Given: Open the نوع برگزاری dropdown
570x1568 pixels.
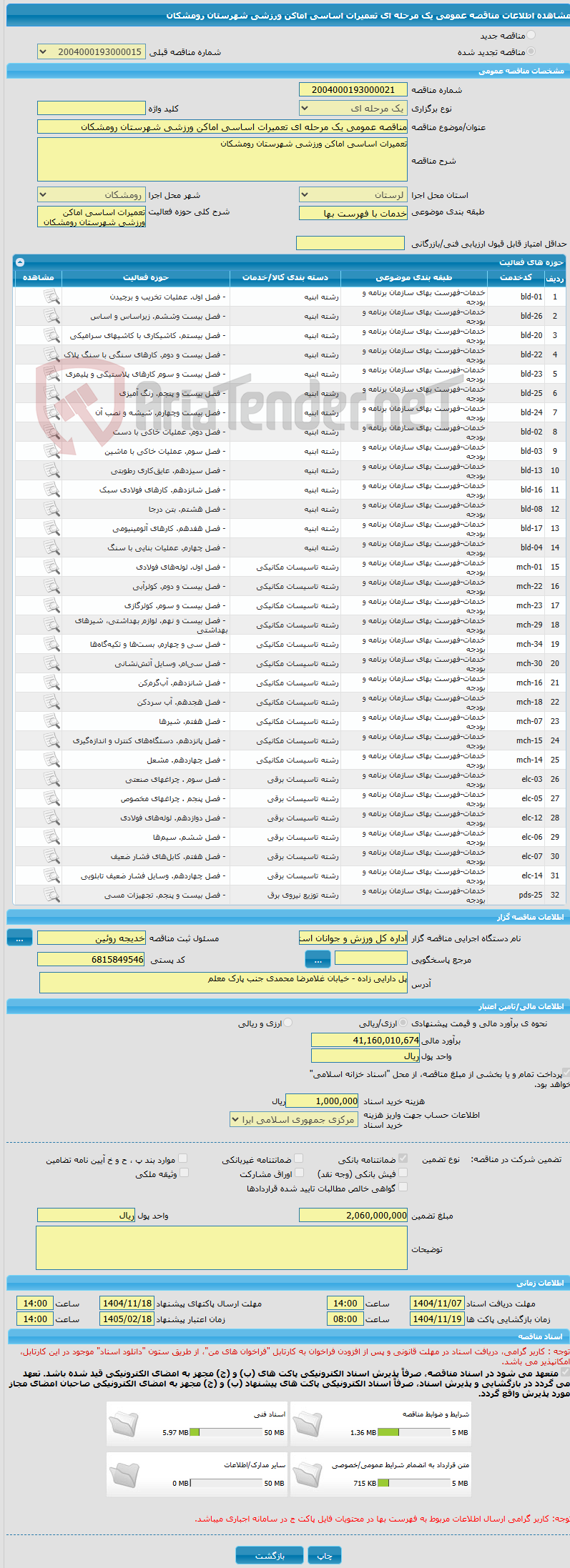Looking at the screenshot, I should (353, 109).
